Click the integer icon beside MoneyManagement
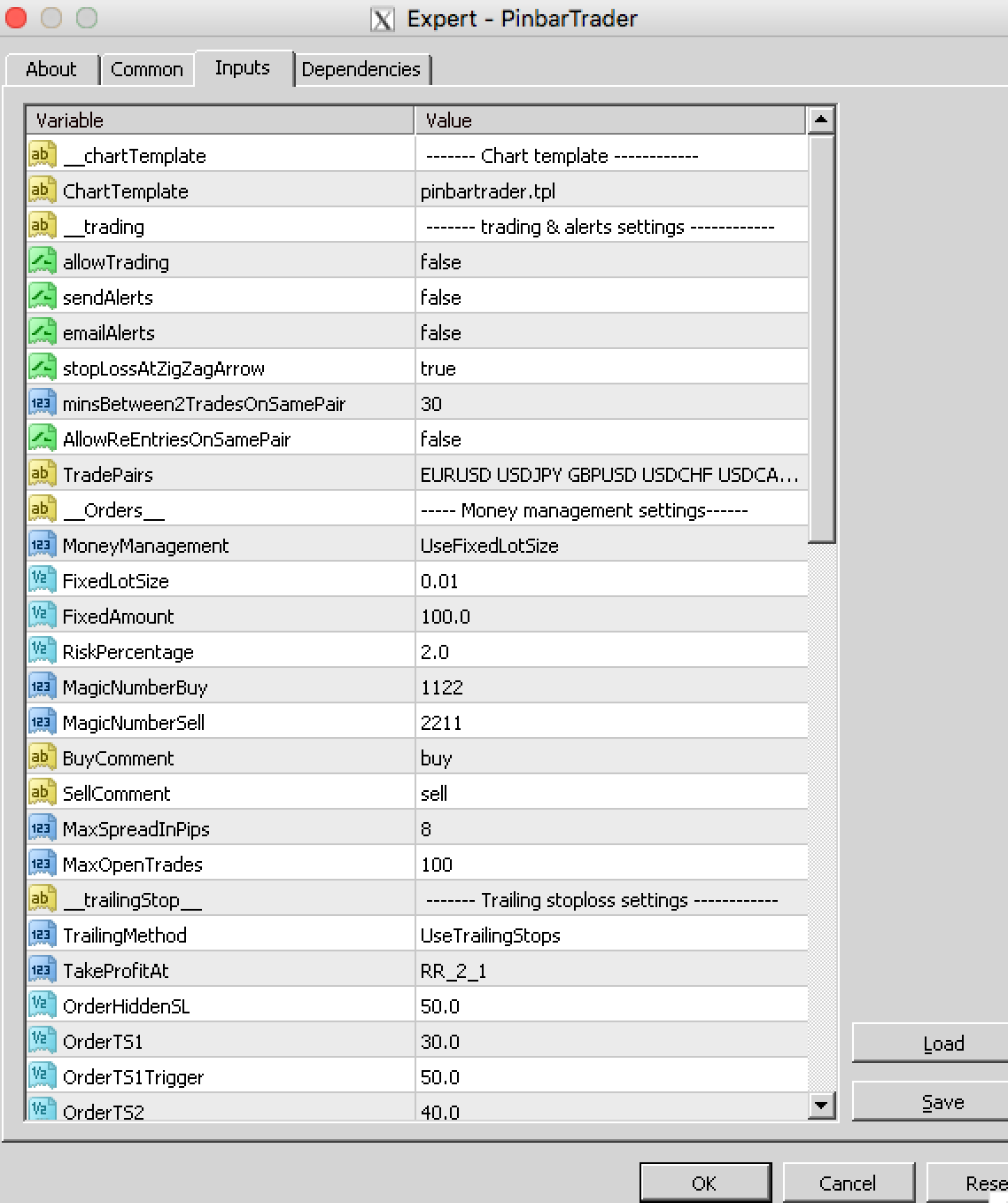Viewport: 1008px width, 1203px height. click(43, 545)
